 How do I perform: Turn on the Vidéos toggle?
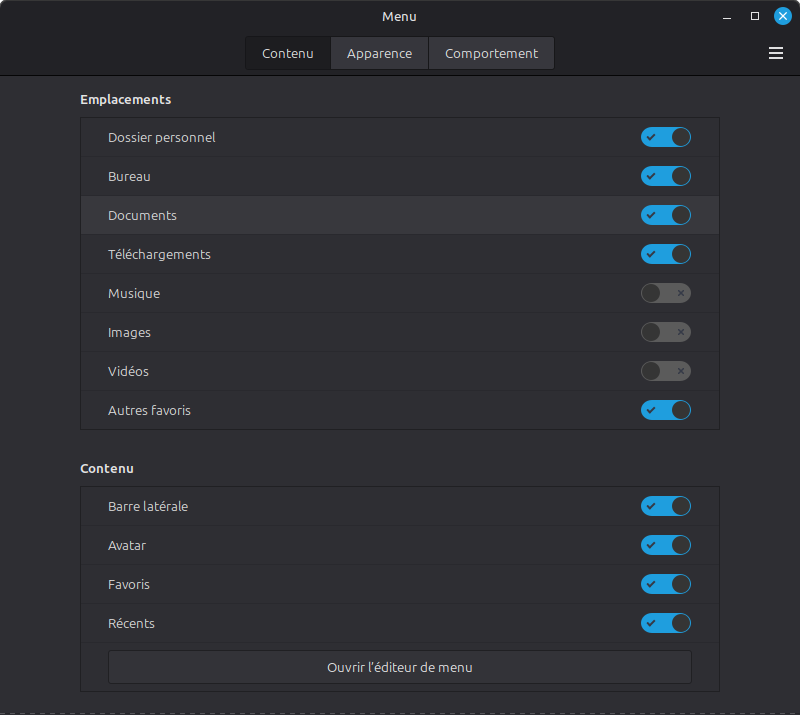[x=665, y=371]
